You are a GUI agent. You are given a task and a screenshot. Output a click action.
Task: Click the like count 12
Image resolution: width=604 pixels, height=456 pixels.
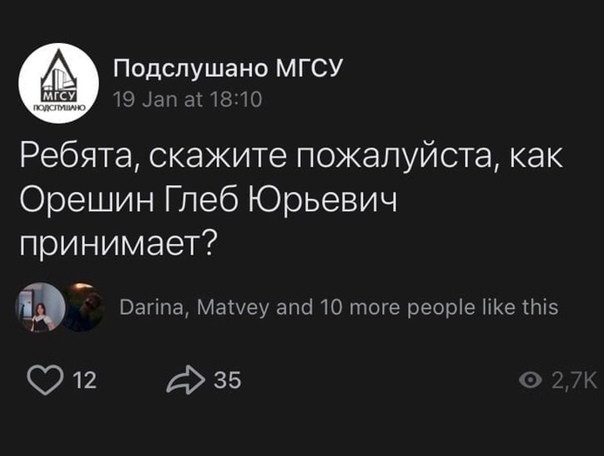coord(85,381)
